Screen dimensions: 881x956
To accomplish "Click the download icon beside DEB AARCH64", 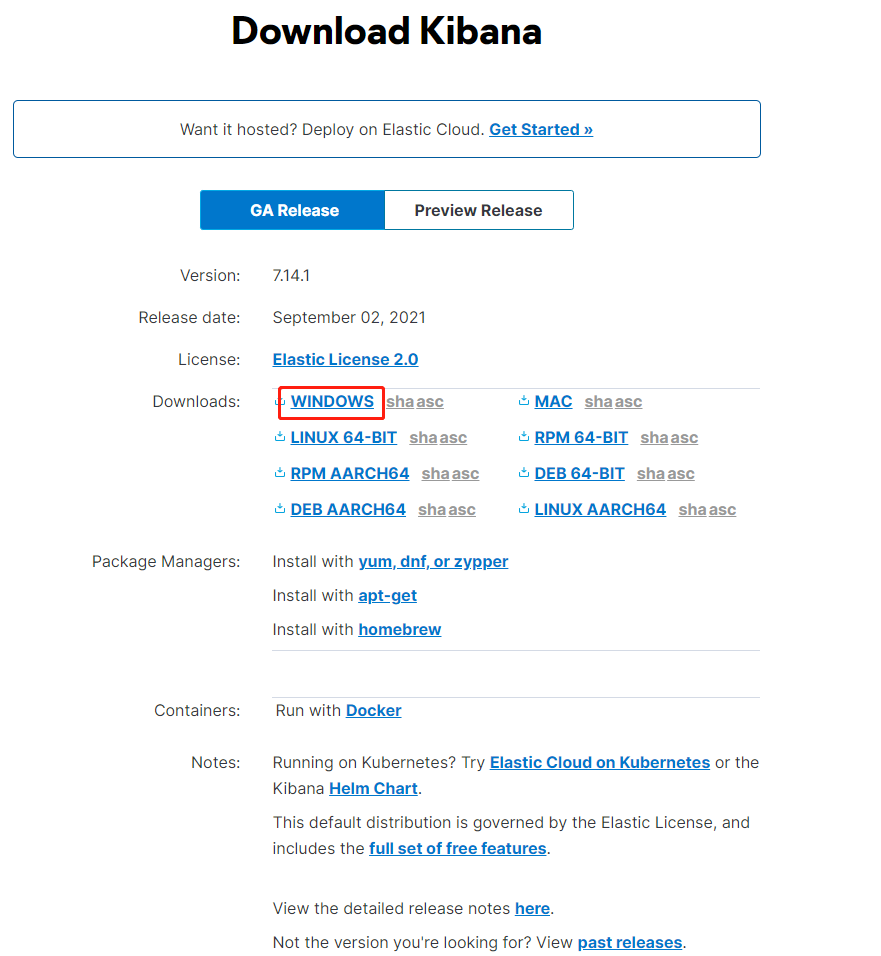I will pos(280,510).
